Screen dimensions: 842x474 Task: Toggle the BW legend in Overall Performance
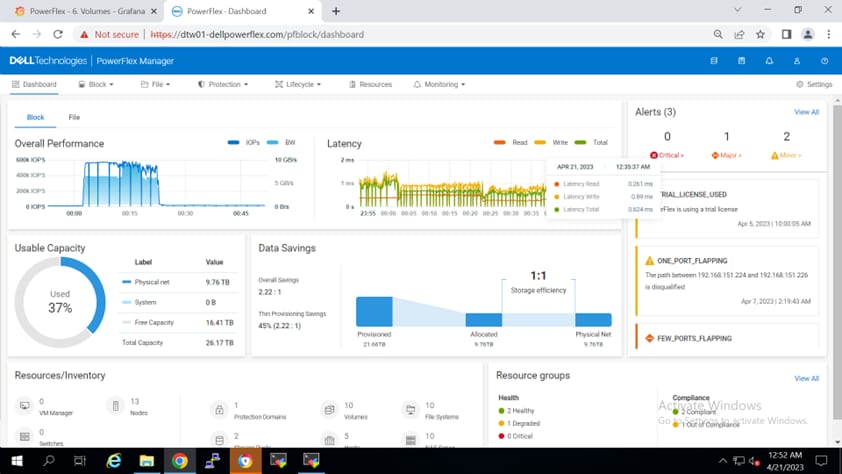coord(281,142)
